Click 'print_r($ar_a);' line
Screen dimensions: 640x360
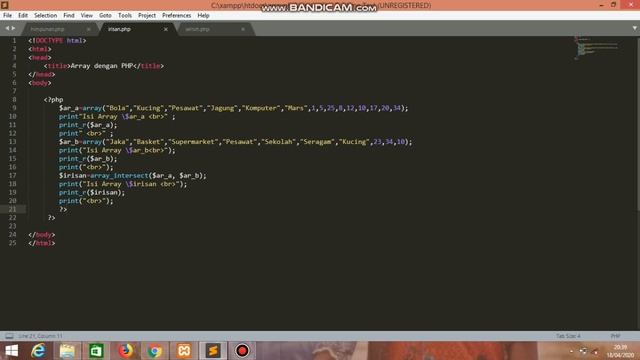coord(88,125)
